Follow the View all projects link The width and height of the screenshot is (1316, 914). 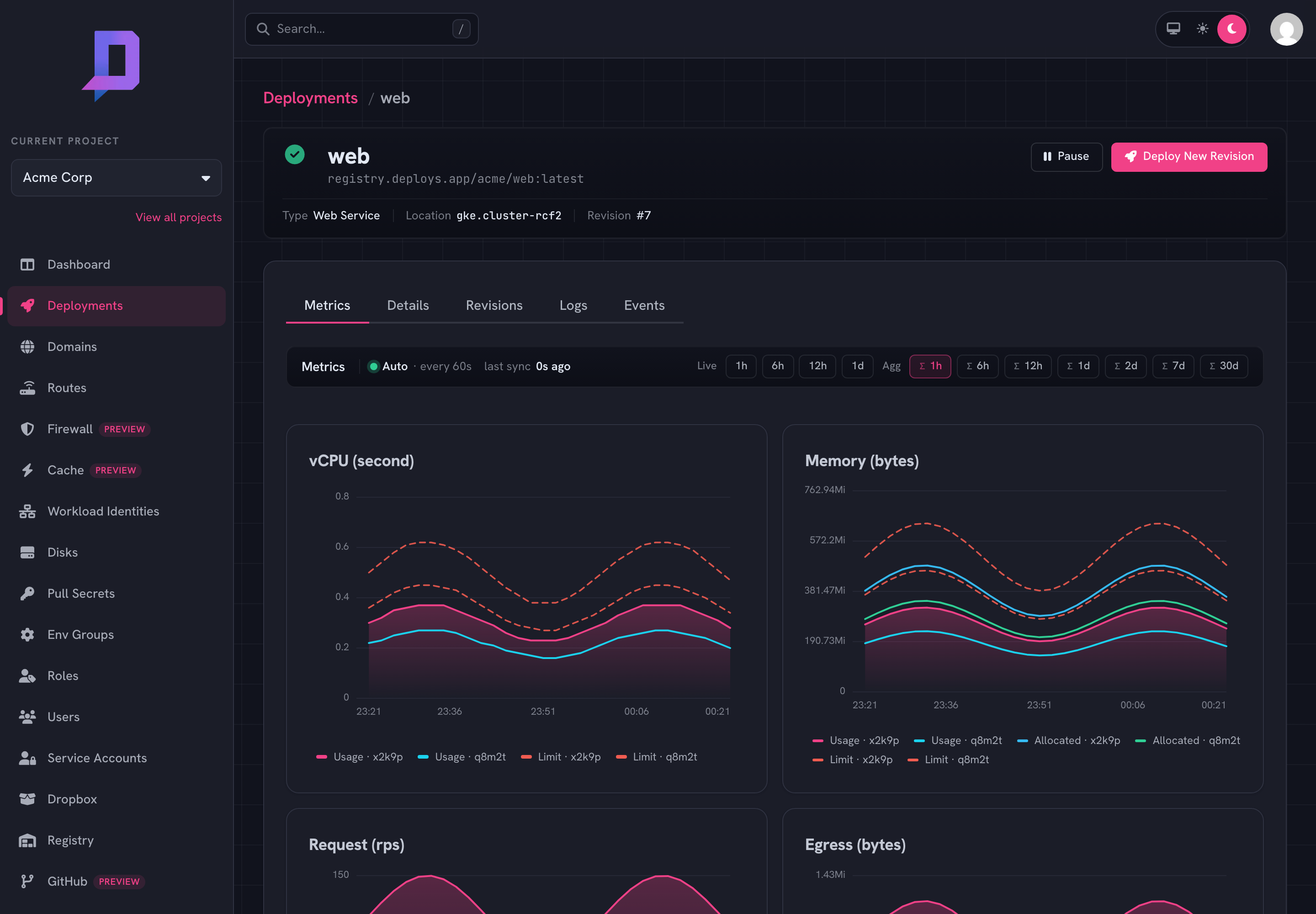(179, 218)
